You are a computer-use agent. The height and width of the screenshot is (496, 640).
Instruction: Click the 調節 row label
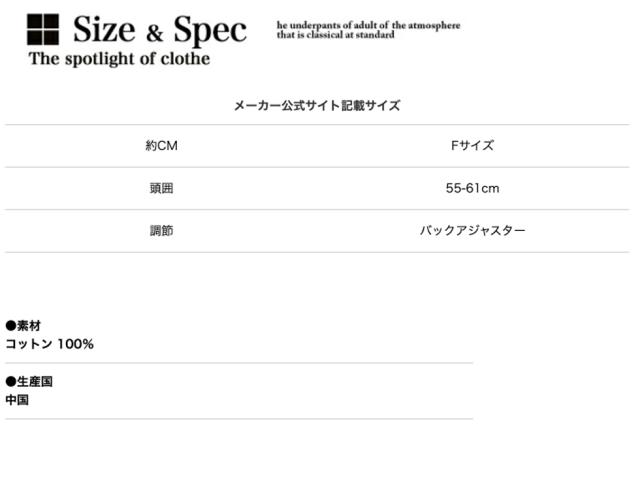click(x=161, y=231)
